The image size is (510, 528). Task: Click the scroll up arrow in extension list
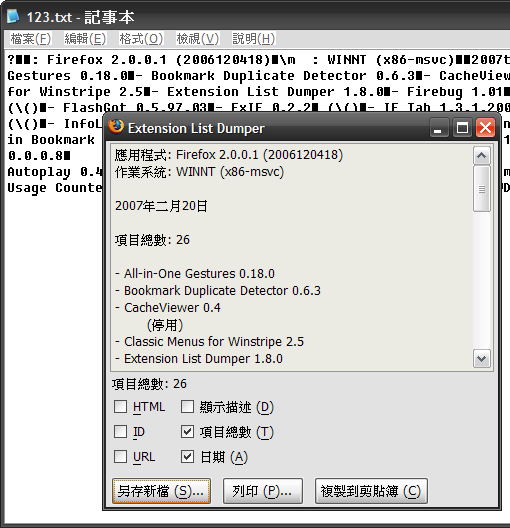click(481, 156)
